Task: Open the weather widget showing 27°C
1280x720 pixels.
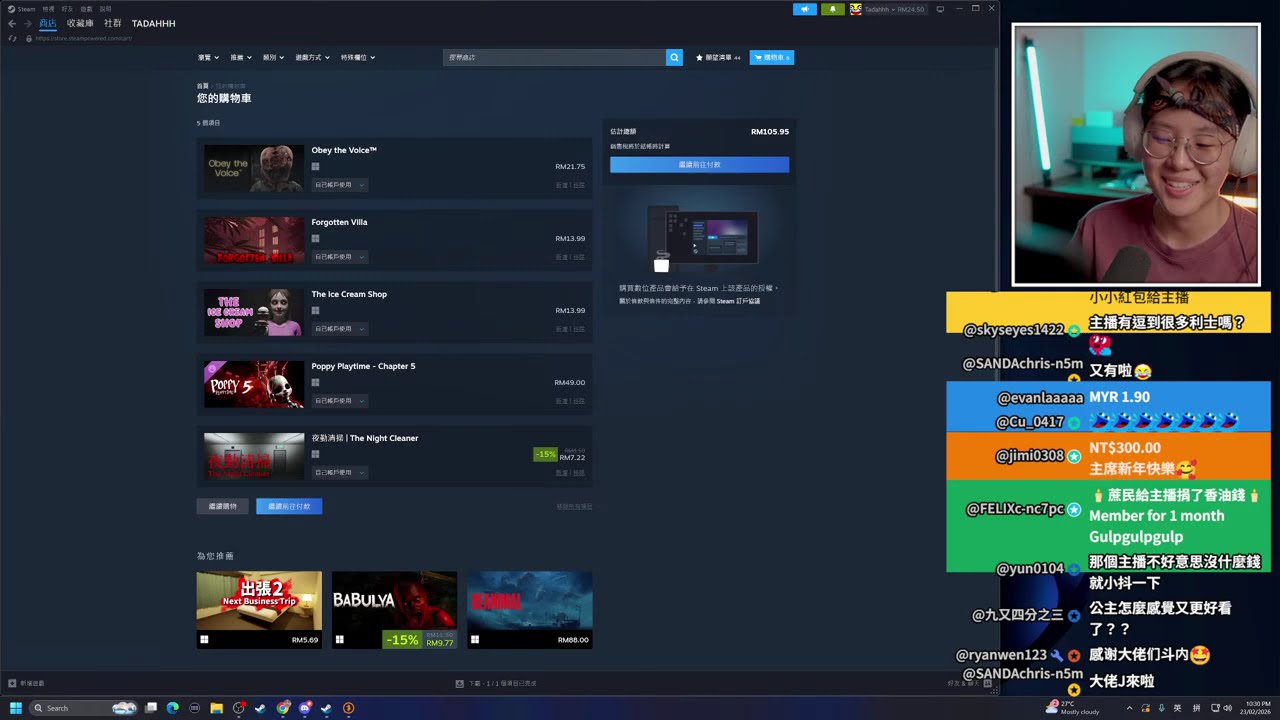Action: point(1072,708)
